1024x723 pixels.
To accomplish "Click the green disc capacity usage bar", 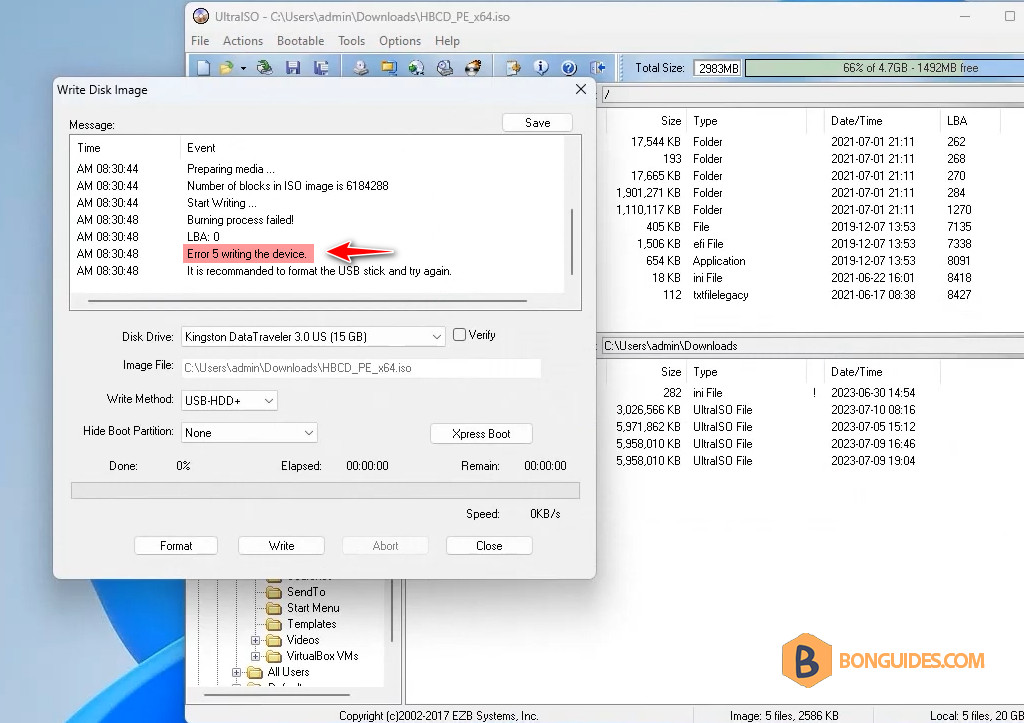I will (x=884, y=68).
